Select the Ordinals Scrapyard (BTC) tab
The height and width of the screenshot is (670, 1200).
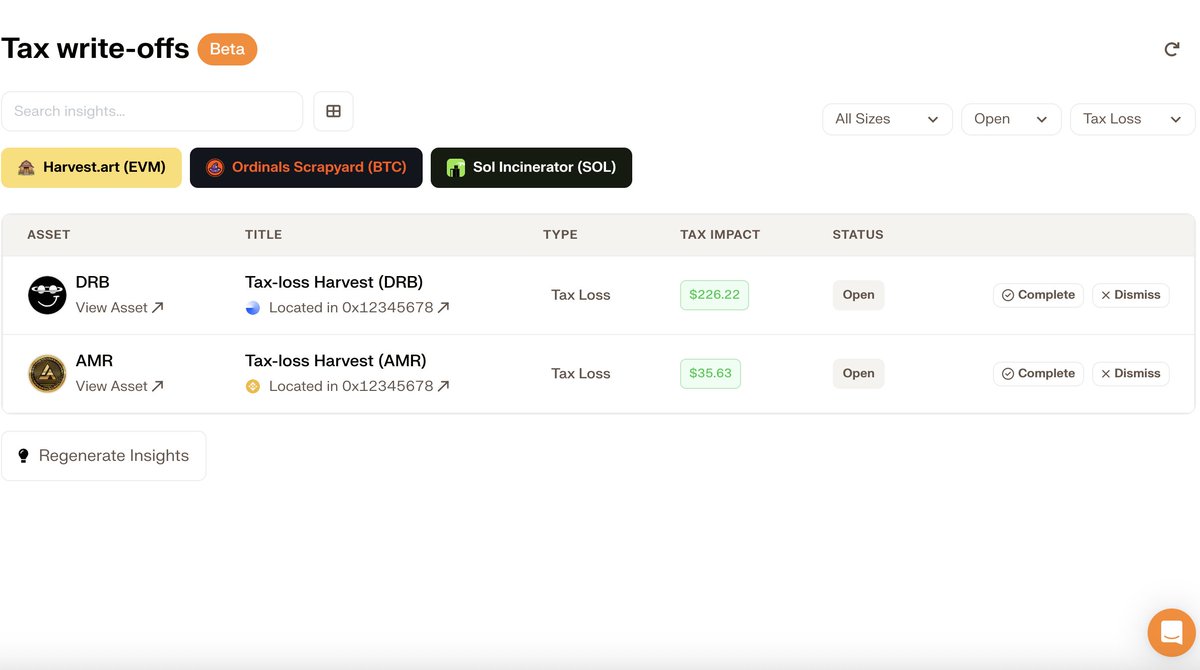306,168
